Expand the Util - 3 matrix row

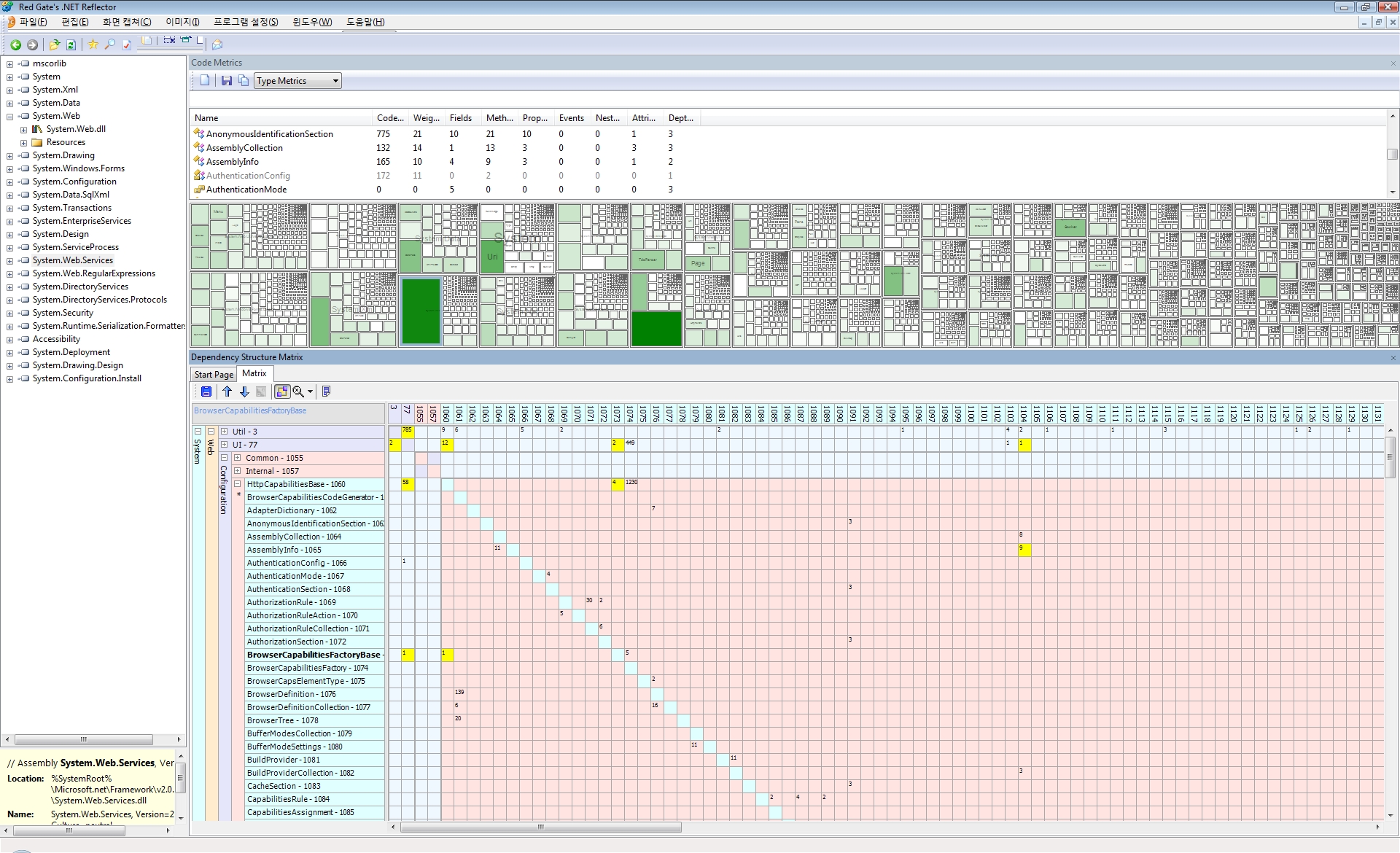coord(225,432)
